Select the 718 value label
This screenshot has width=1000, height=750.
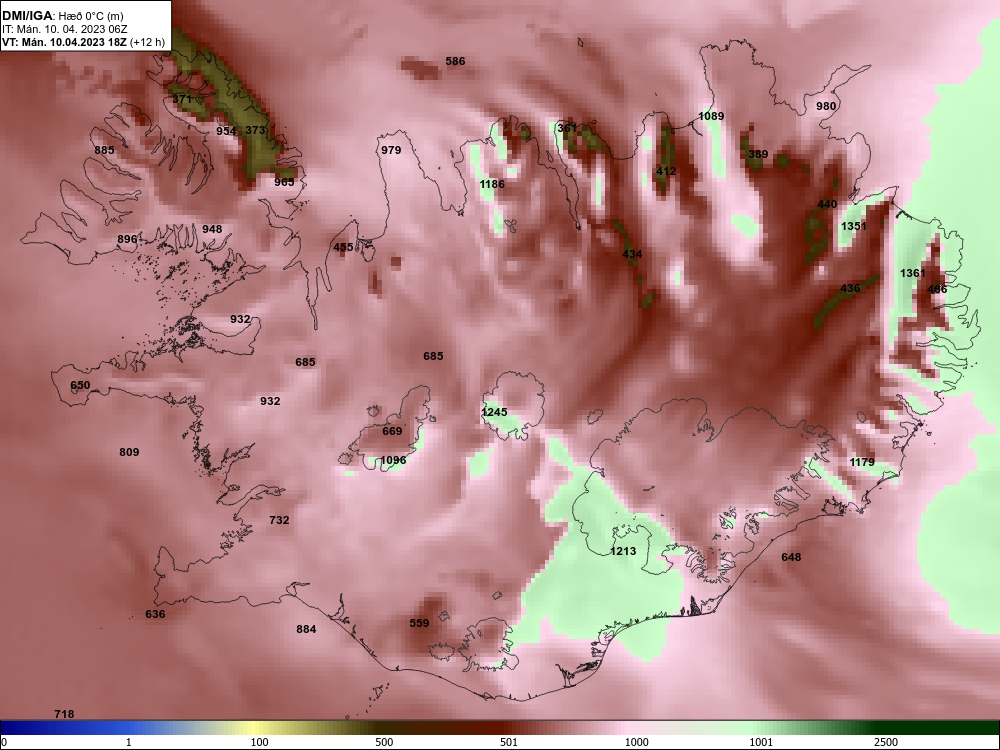64,714
